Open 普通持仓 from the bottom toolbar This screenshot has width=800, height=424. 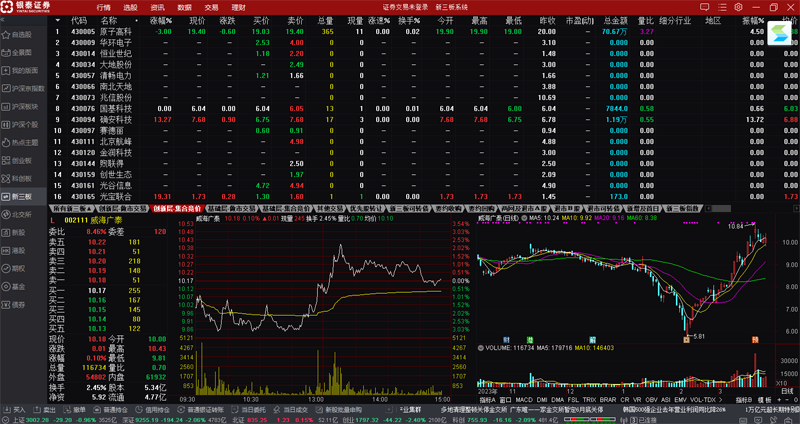[x=111, y=410]
